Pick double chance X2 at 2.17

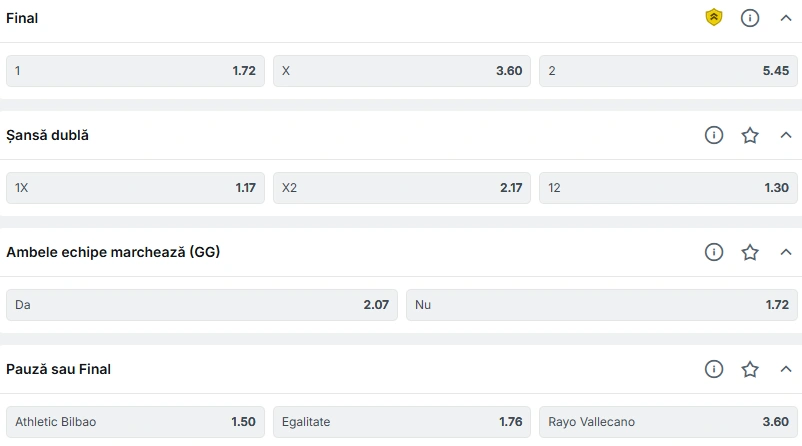pos(402,188)
